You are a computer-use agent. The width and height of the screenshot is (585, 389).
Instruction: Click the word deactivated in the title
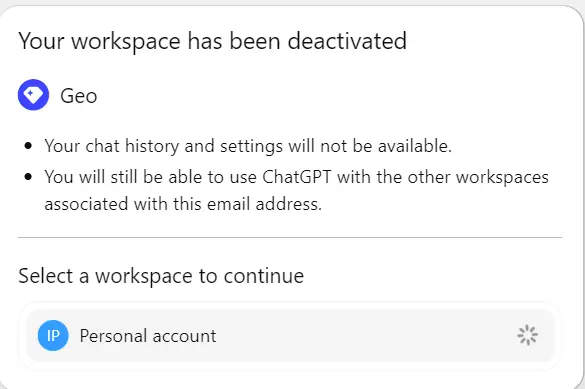(347, 41)
